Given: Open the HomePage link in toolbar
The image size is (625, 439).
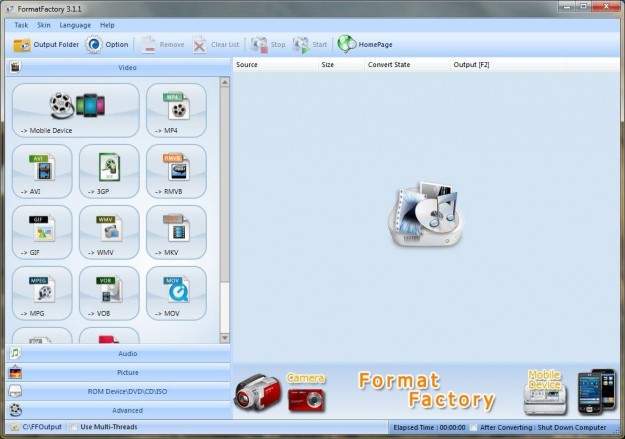Looking at the screenshot, I should (x=365, y=45).
